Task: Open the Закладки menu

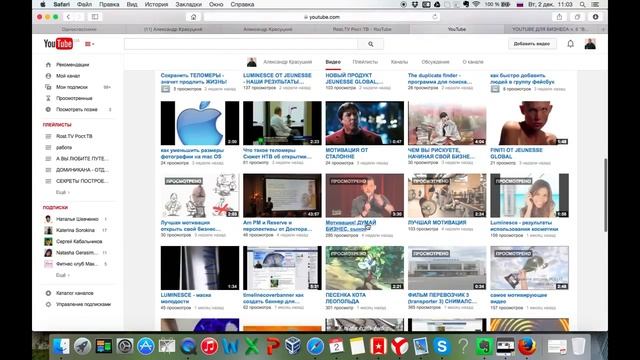Action: pos(189,4)
